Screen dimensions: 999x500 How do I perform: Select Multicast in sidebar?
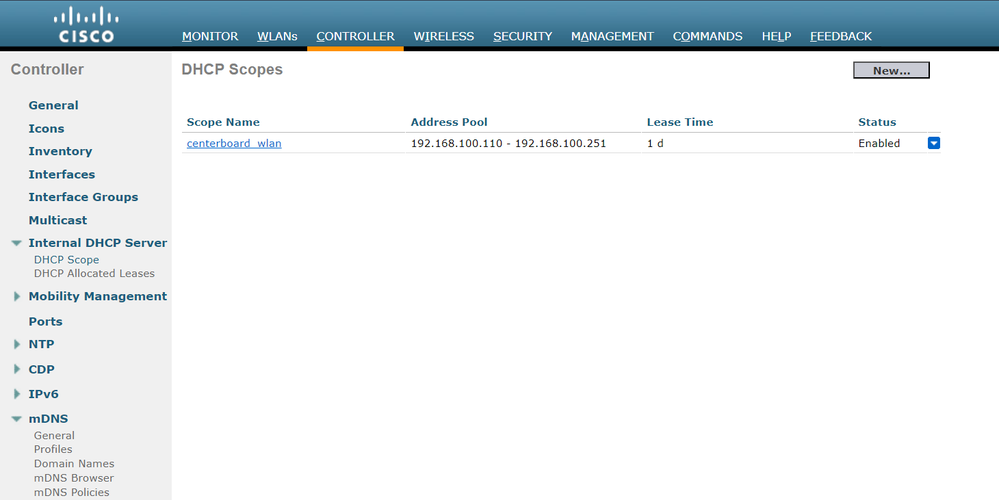pyautogui.click(x=58, y=220)
